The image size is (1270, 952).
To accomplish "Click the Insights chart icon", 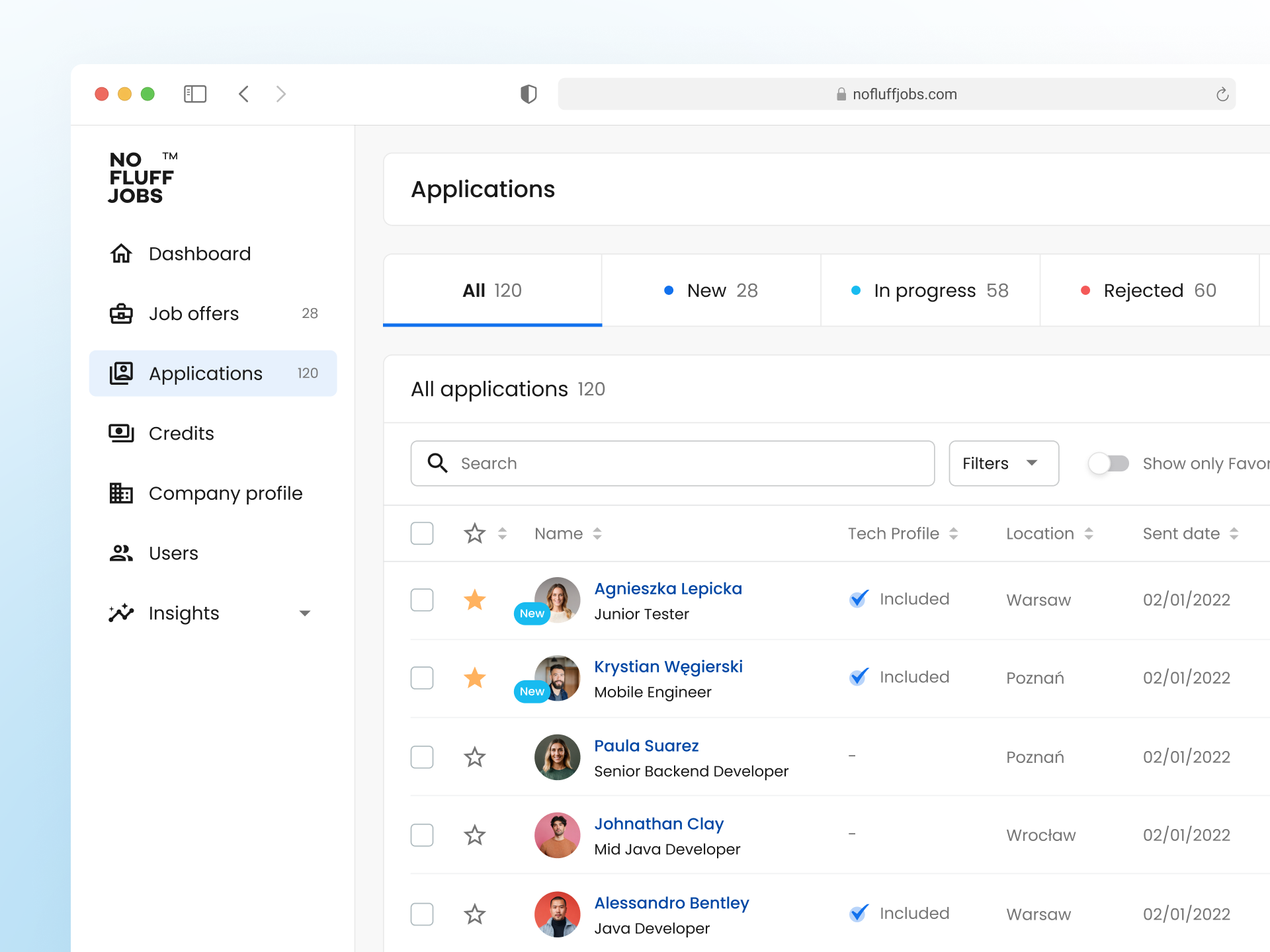I will tap(121, 613).
